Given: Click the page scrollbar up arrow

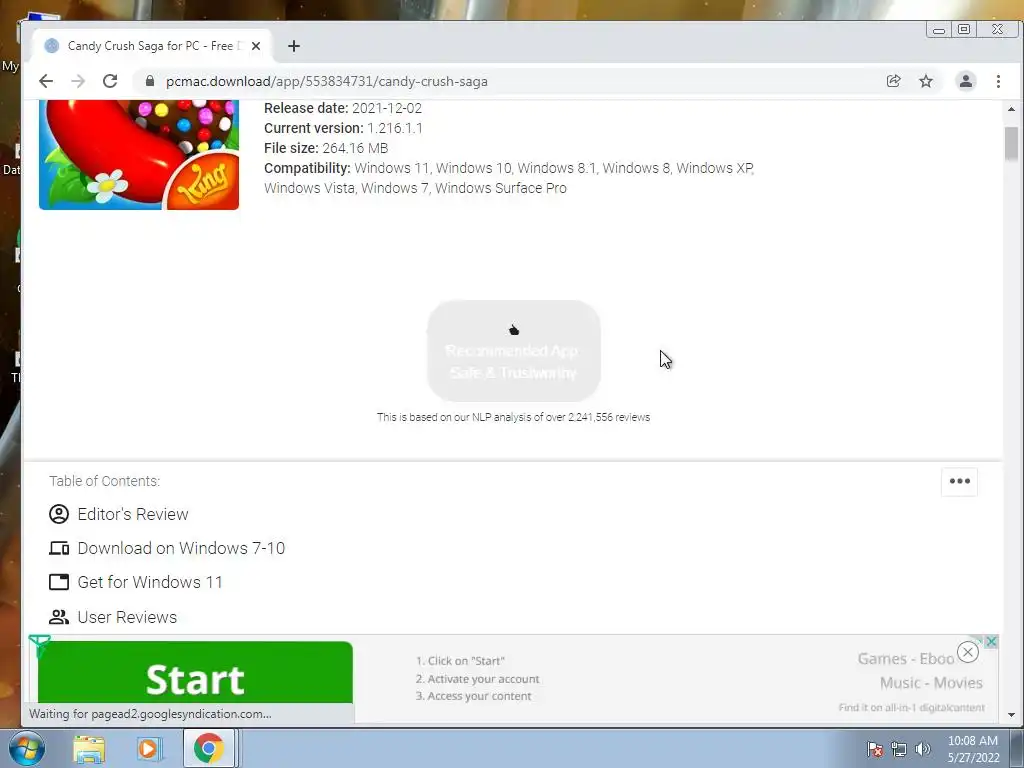Looking at the screenshot, I should [x=1011, y=109].
